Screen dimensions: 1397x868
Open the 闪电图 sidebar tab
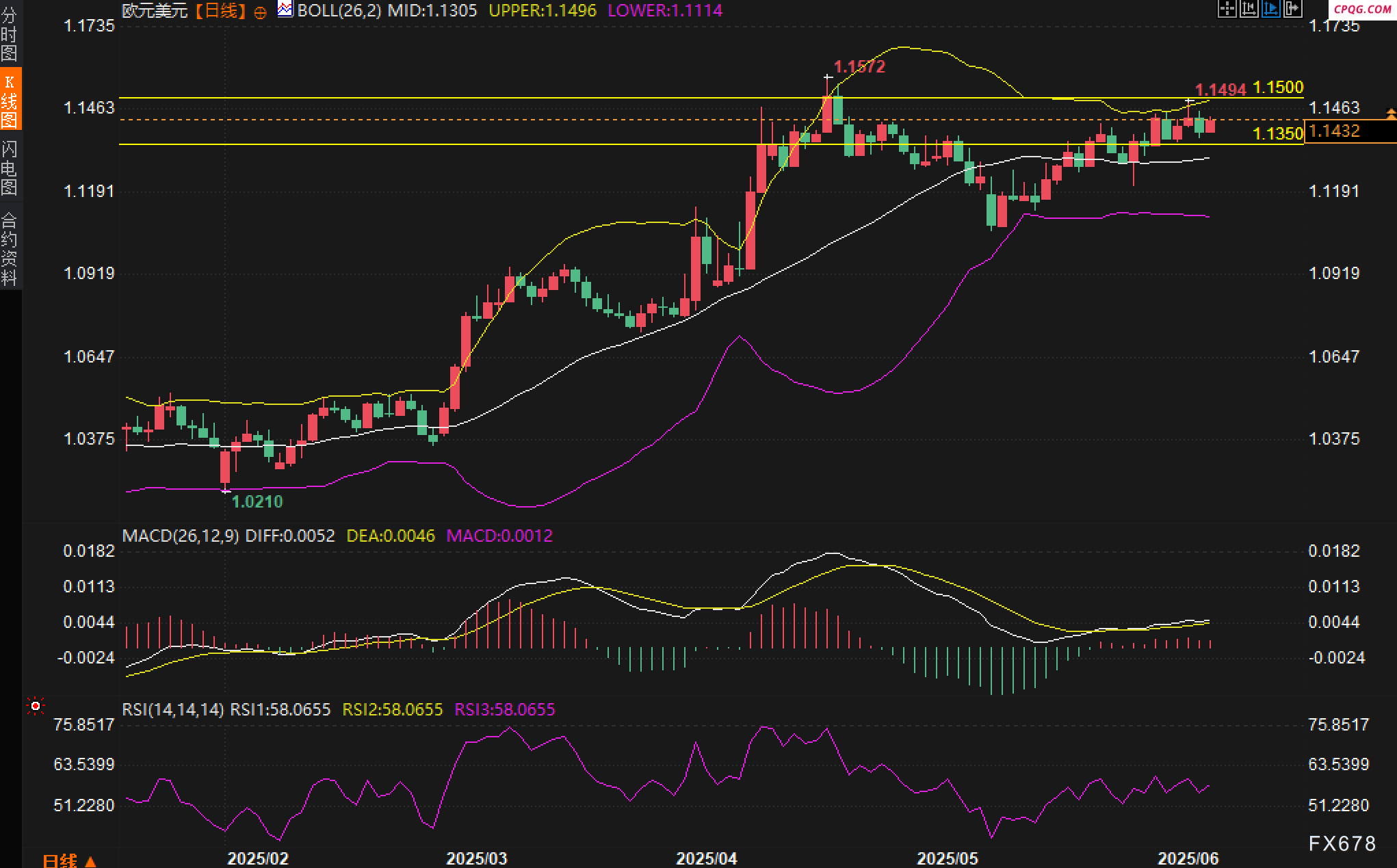pos(10,168)
